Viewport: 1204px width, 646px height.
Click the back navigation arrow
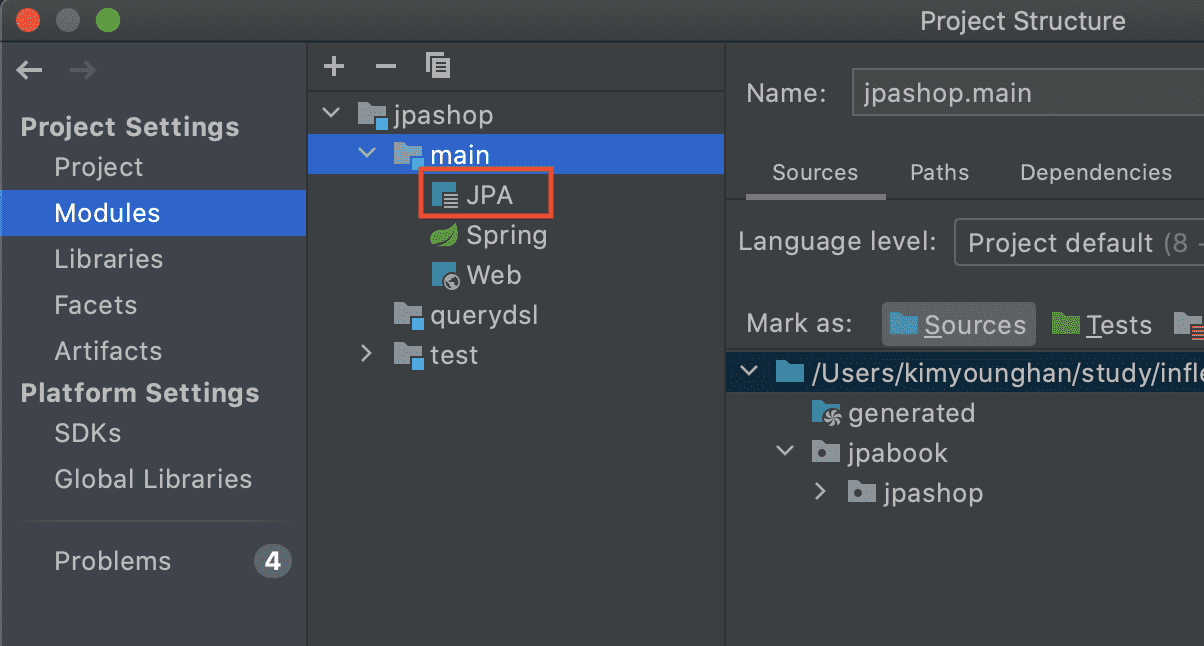[x=29, y=70]
